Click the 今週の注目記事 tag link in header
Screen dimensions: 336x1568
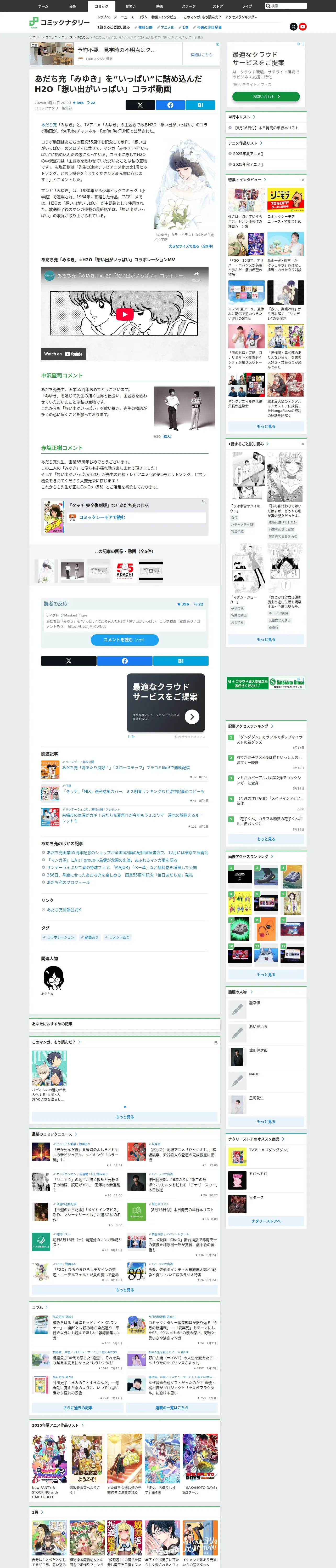207,27
